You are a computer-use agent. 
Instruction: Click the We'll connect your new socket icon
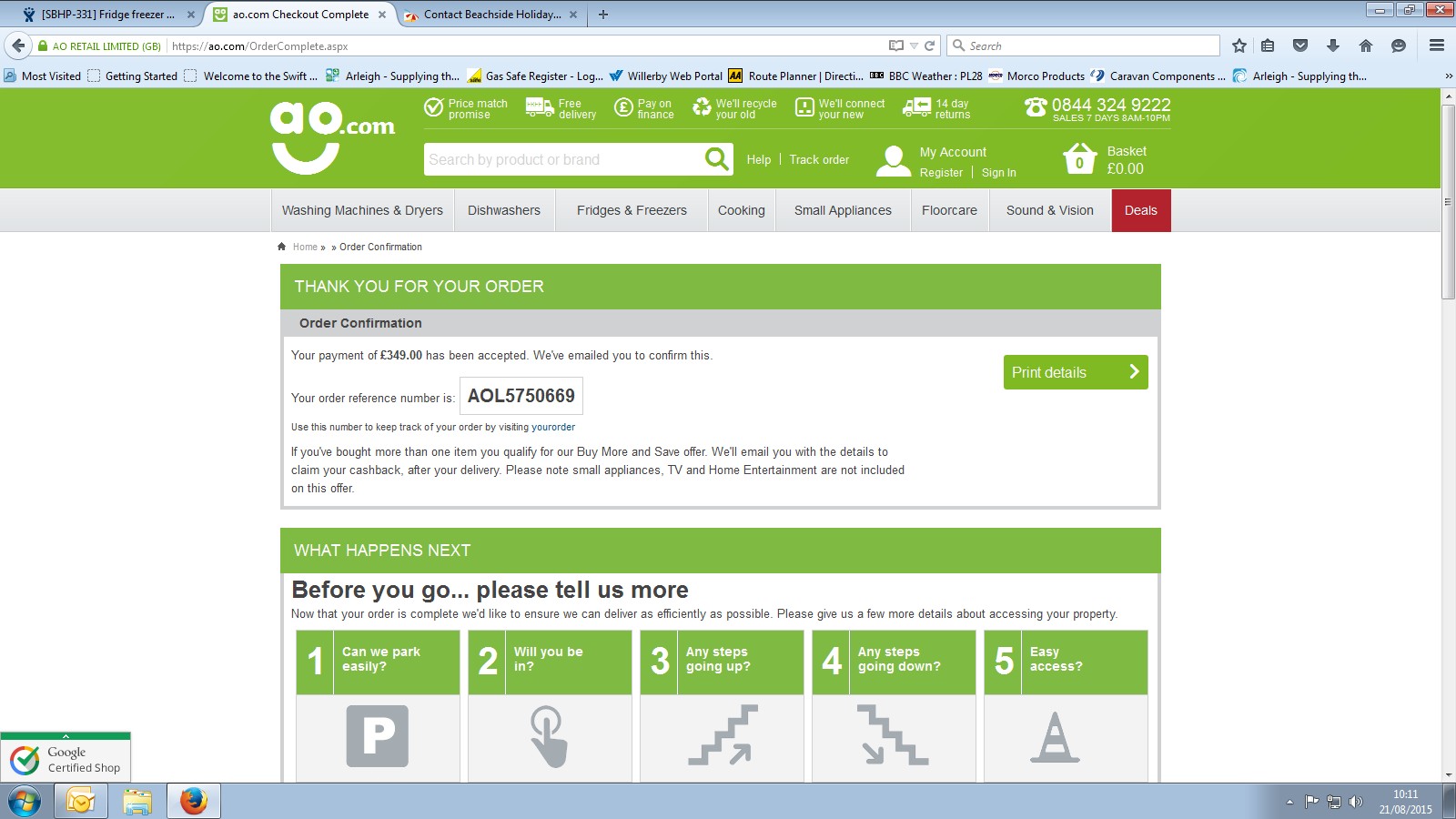point(804,107)
